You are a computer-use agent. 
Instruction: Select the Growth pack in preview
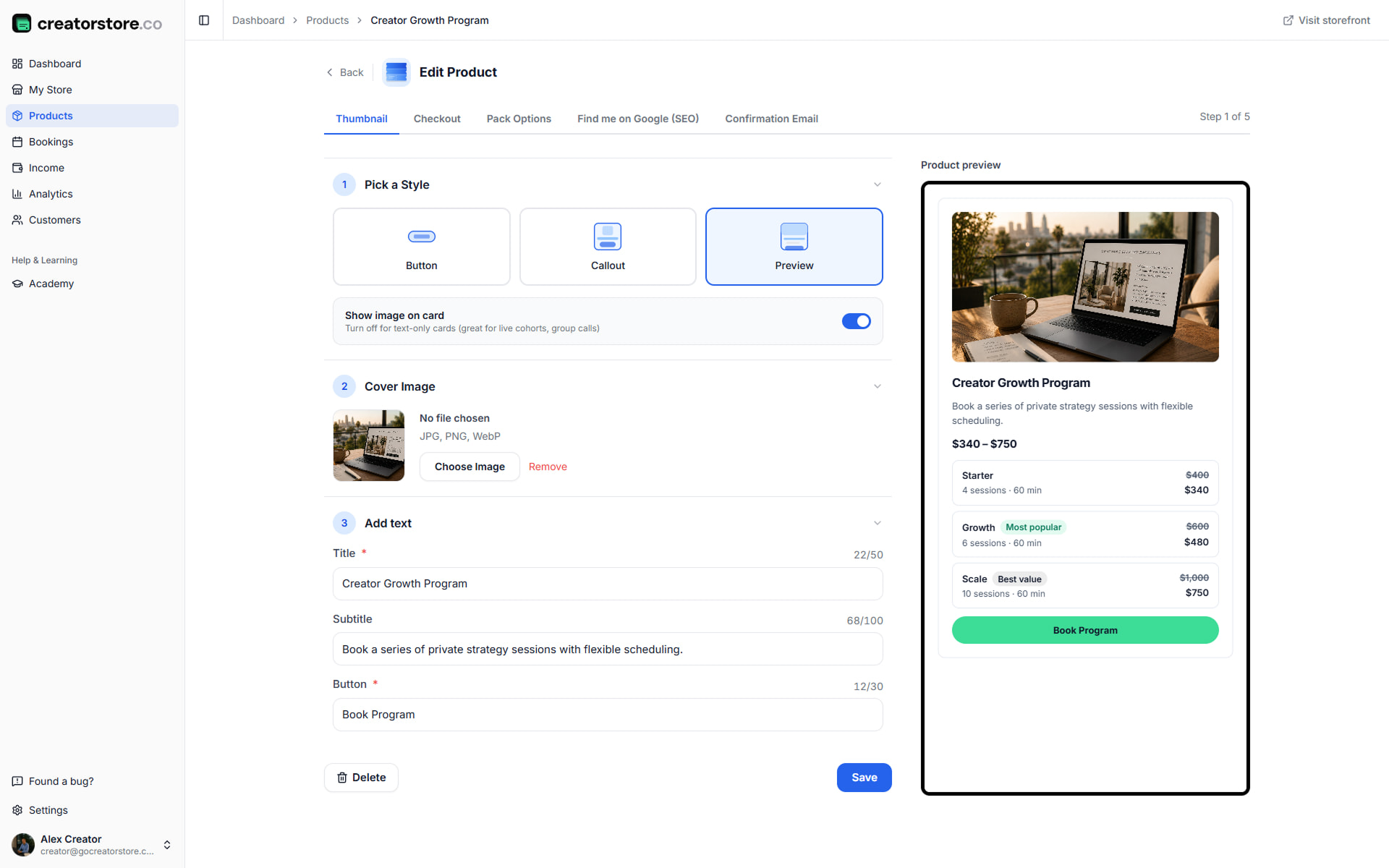coord(1085,535)
